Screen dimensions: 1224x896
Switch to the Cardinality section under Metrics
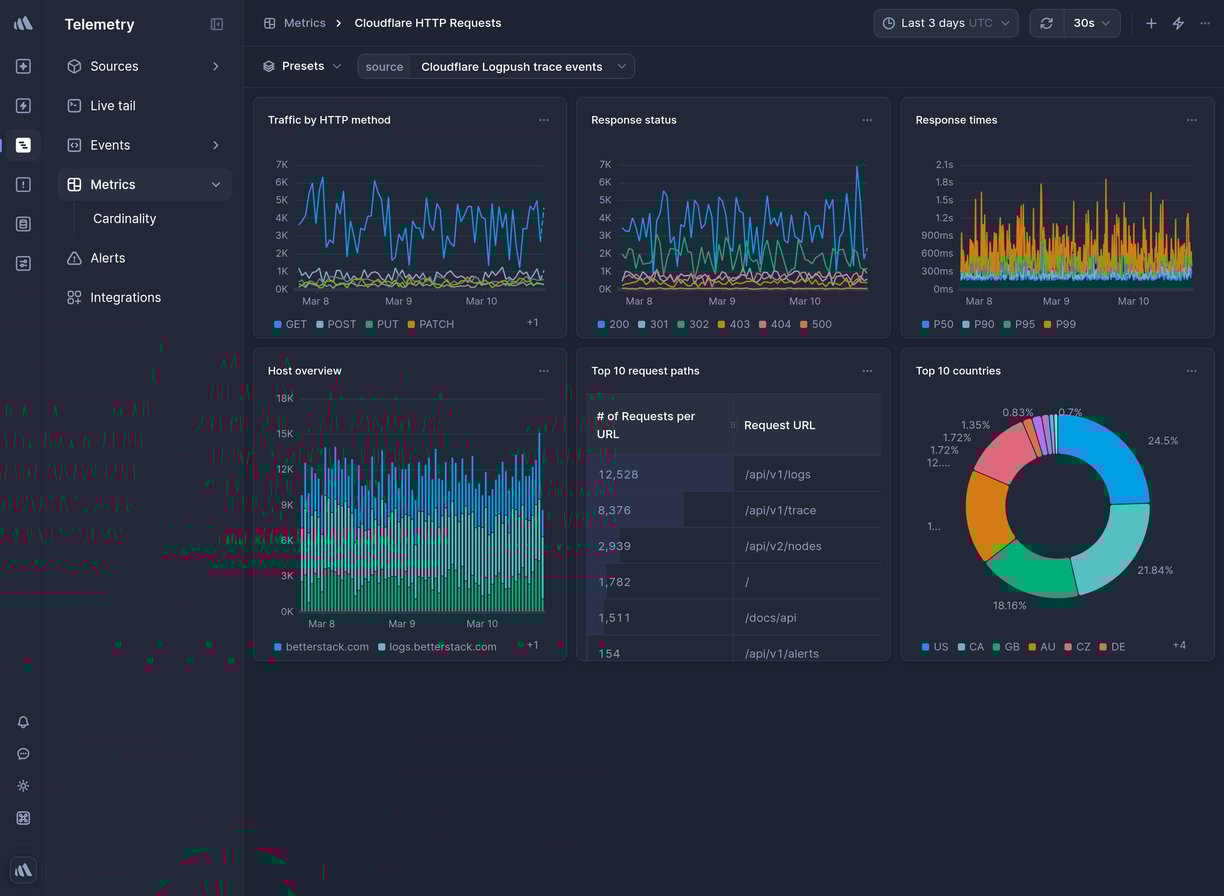(124, 218)
